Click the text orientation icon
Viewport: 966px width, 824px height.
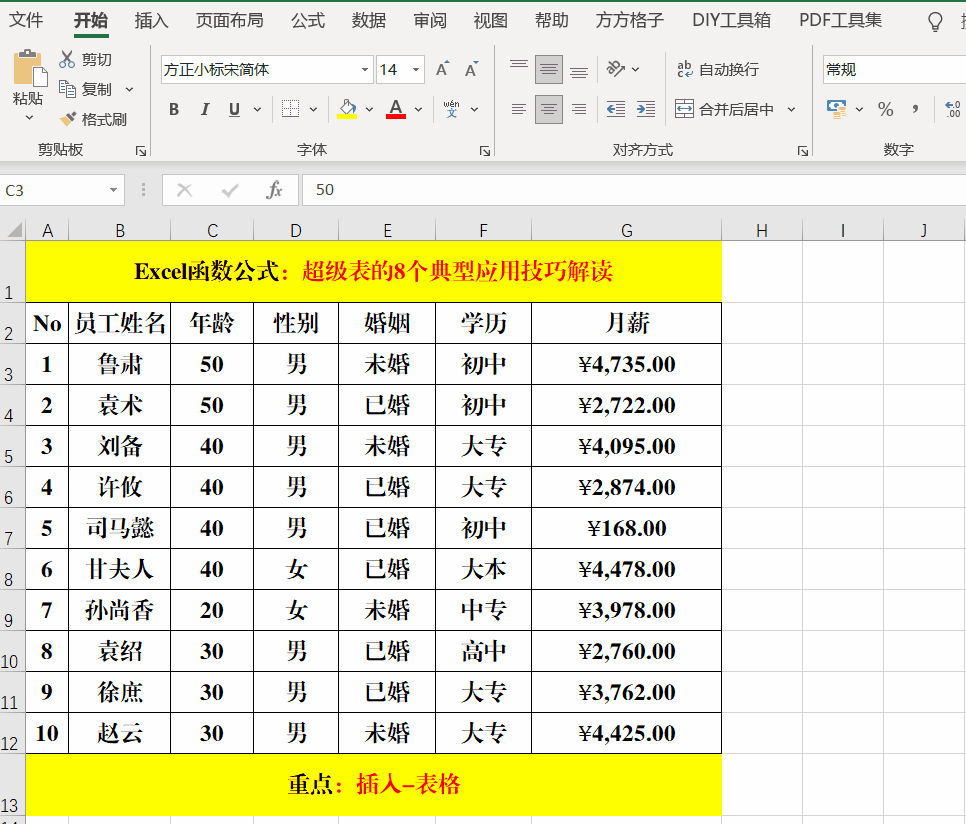pos(615,69)
